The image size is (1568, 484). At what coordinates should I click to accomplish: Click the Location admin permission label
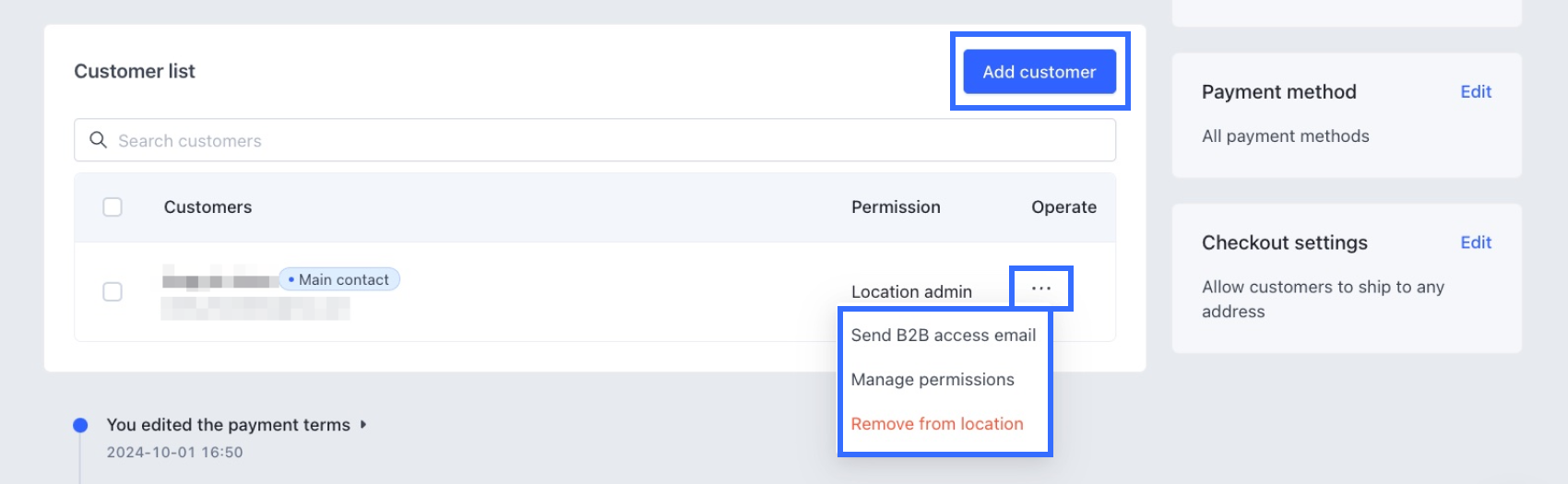(910, 292)
